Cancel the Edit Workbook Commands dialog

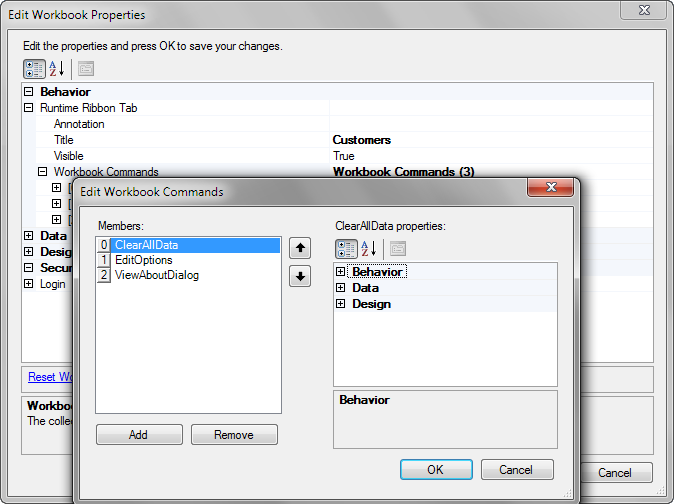517,470
